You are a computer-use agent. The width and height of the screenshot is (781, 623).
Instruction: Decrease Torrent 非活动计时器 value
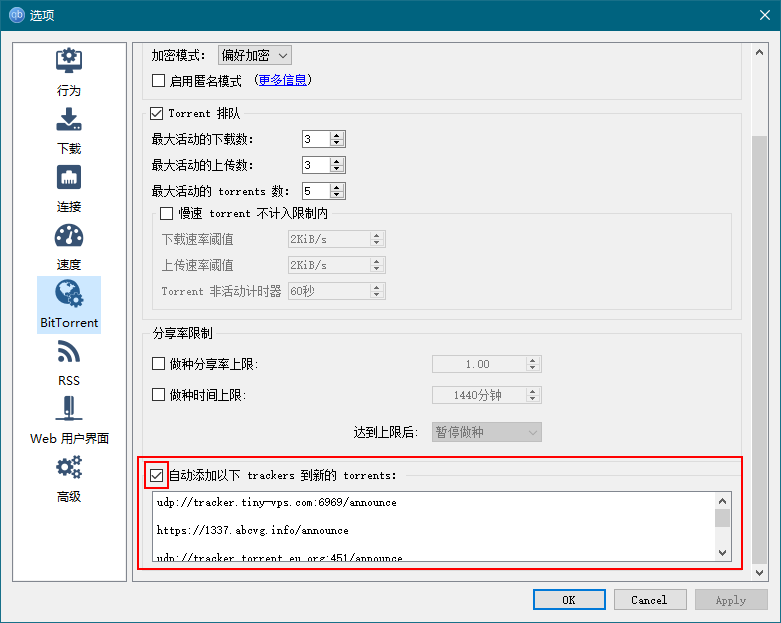tap(377, 294)
